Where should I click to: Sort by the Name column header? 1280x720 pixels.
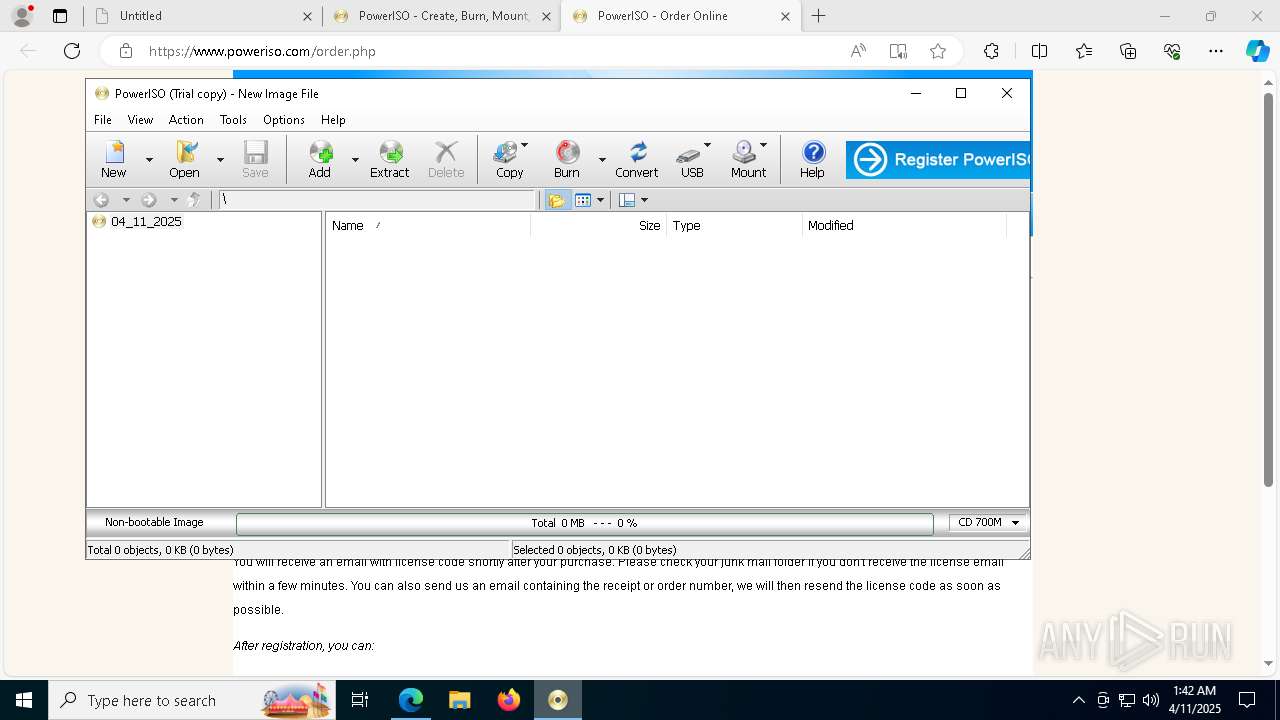coord(428,226)
